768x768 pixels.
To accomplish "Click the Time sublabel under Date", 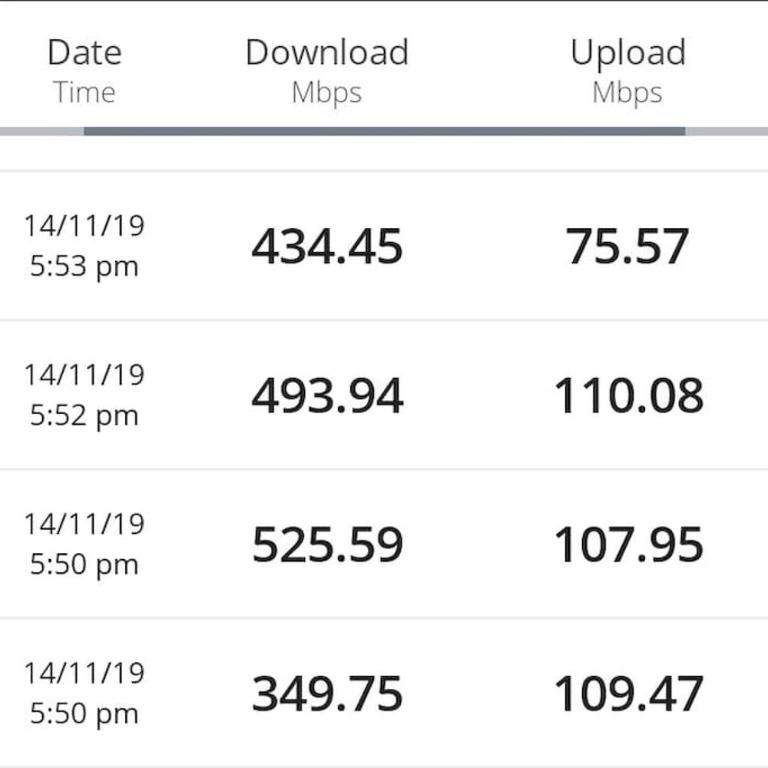I will (x=84, y=92).
